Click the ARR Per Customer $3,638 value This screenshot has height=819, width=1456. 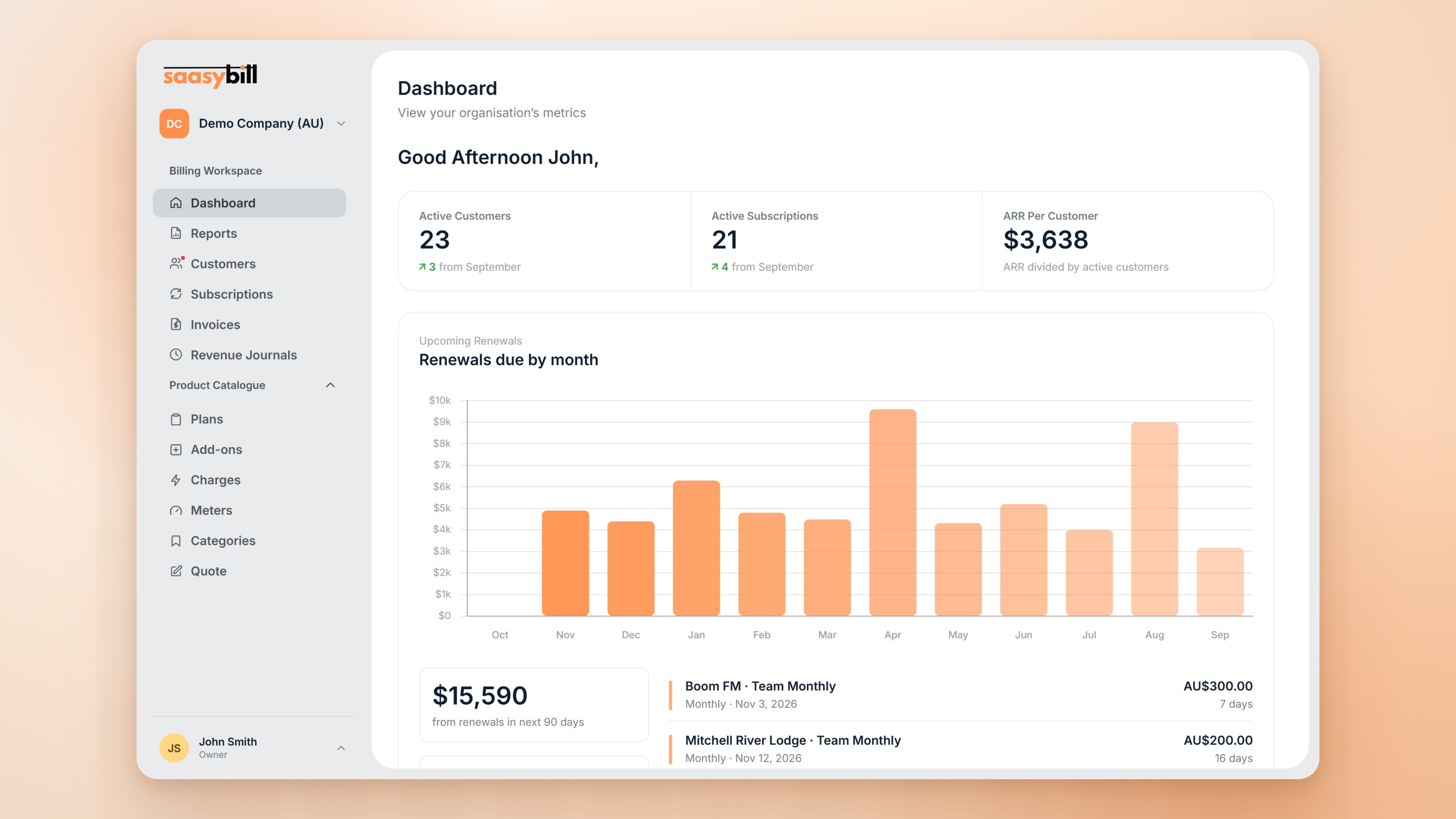(x=1046, y=240)
